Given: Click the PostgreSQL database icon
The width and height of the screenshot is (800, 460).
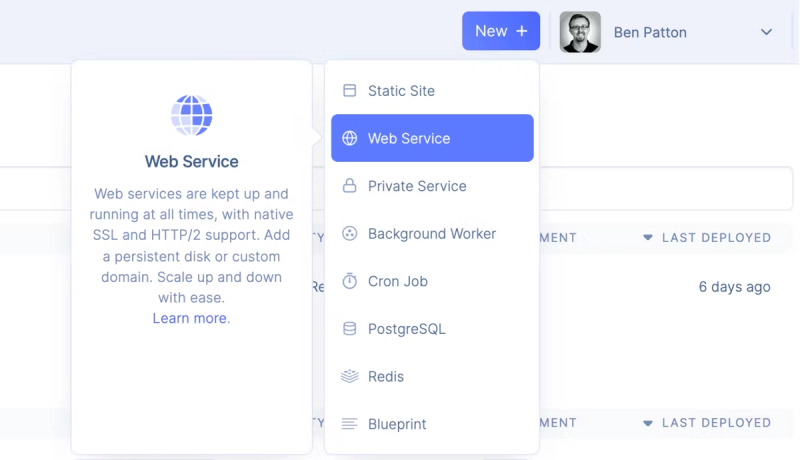Looking at the screenshot, I should point(349,329).
